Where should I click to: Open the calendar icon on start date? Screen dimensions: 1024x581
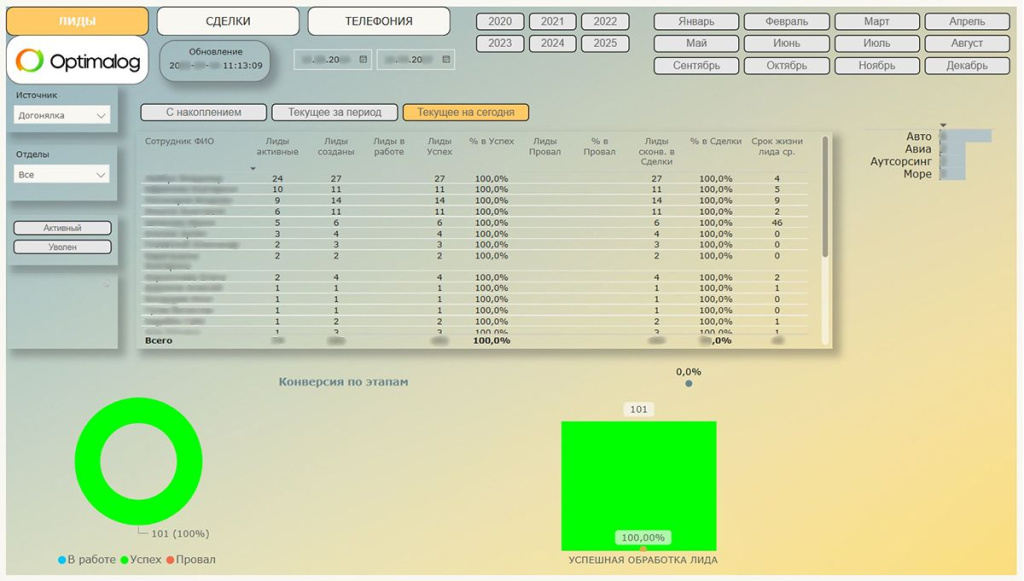(x=363, y=60)
